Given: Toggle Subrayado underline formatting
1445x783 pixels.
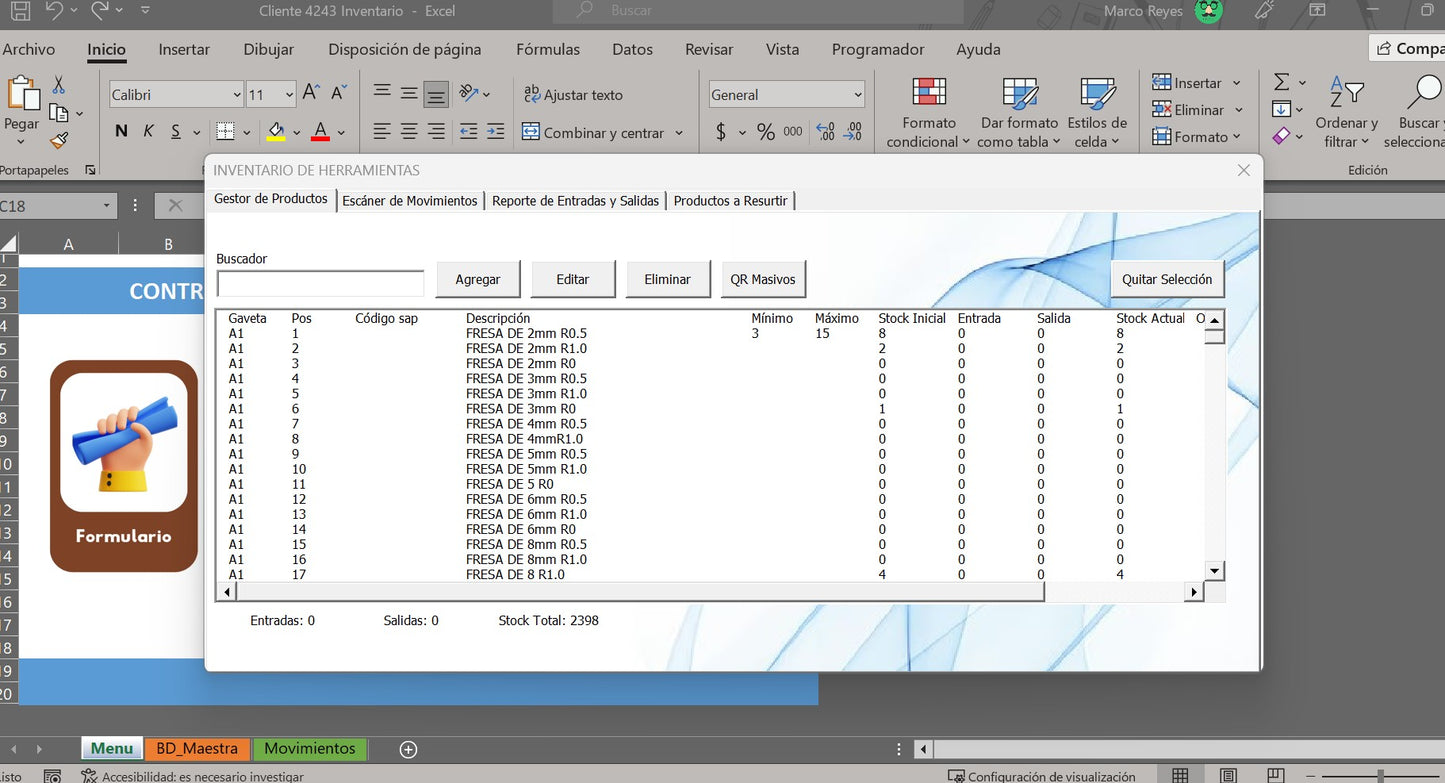Looking at the screenshot, I should pyautogui.click(x=176, y=131).
